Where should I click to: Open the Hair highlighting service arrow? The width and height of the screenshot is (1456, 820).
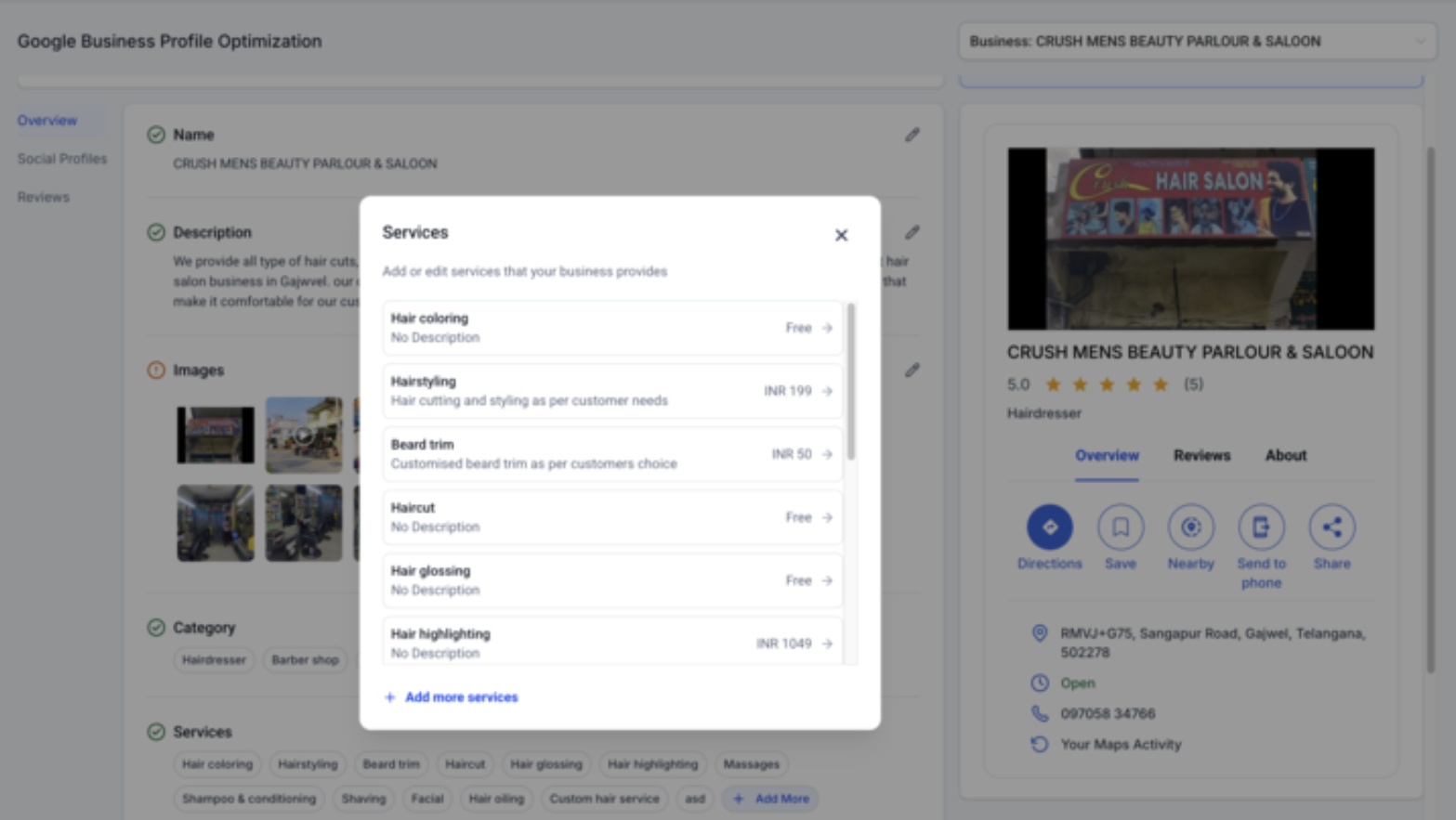click(827, 644)
